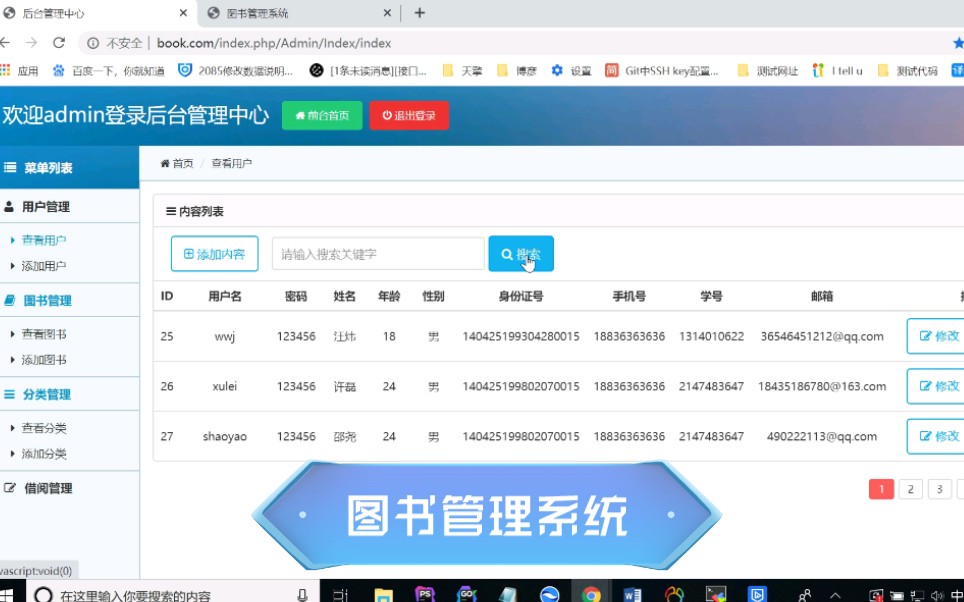This screenshot has height=602, width=964.
Task: Click the edit icon next to 借阅管理
Action: (x=10, y=488)
